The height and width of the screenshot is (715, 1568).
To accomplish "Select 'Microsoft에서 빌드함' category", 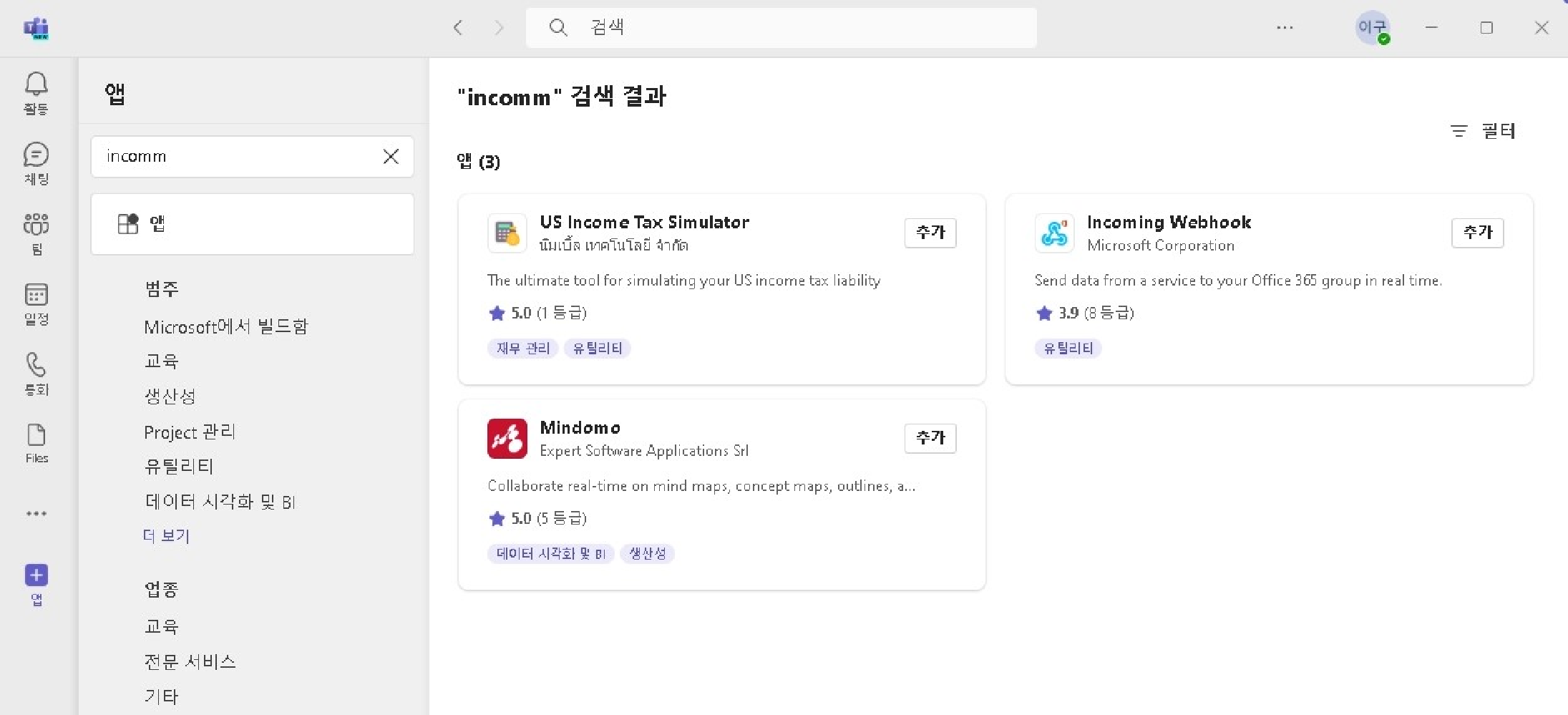I will 225,326.
